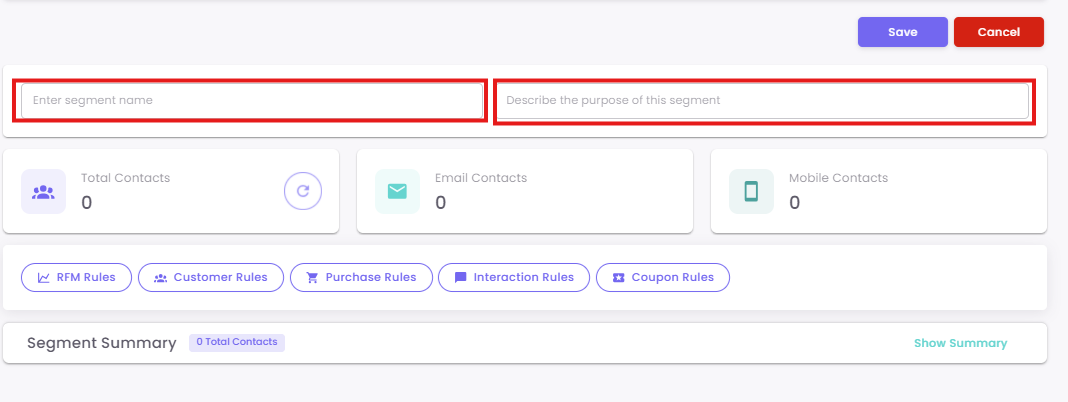The width and height of the screenshot is (1068, 402).
Task: Add Customer Rules
Action: (x=211, y=277)
